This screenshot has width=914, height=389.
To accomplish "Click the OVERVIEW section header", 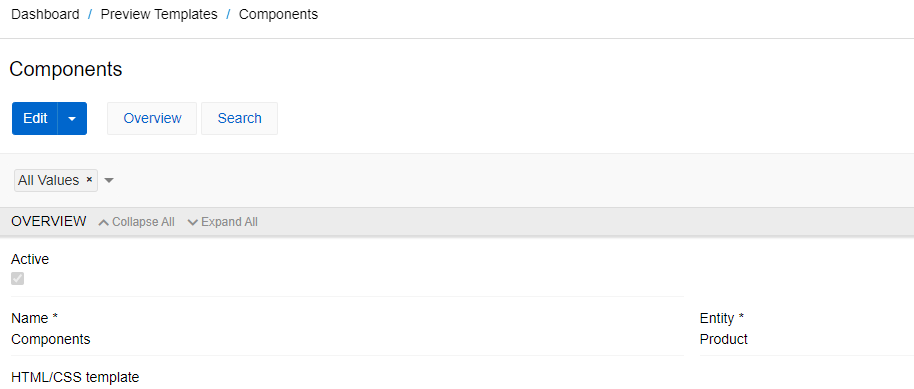I will (x=49, y=222).
